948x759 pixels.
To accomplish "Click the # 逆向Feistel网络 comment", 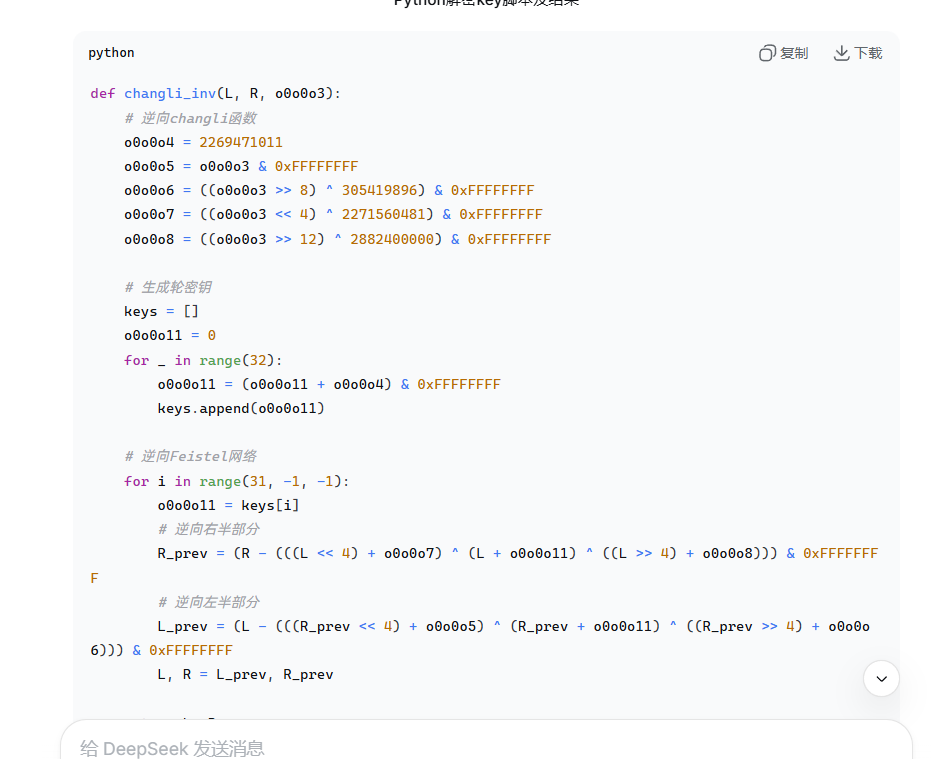I will tap(190, 456).
